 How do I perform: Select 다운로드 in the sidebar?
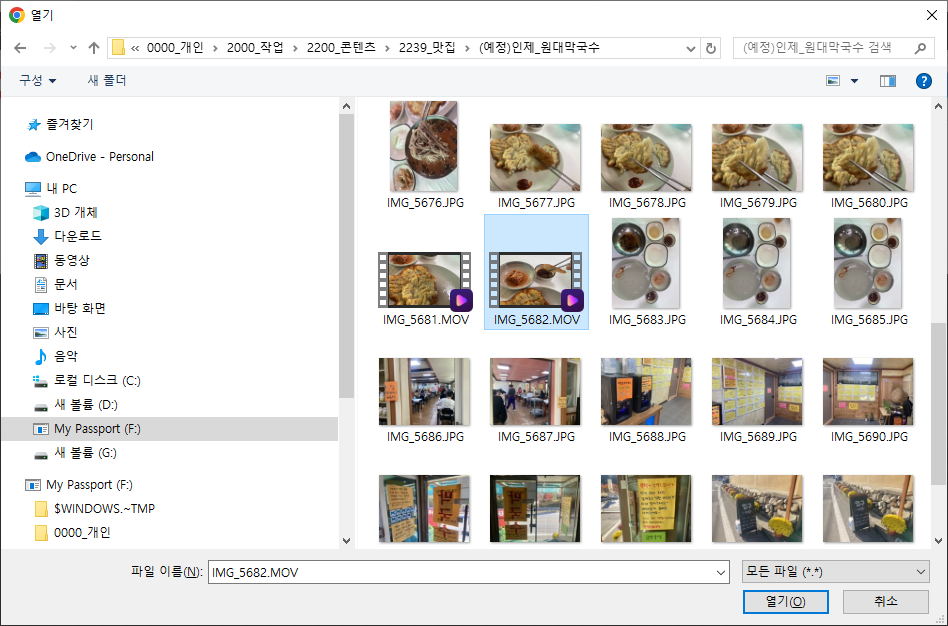pyautogui.click(x=38, y=236)
